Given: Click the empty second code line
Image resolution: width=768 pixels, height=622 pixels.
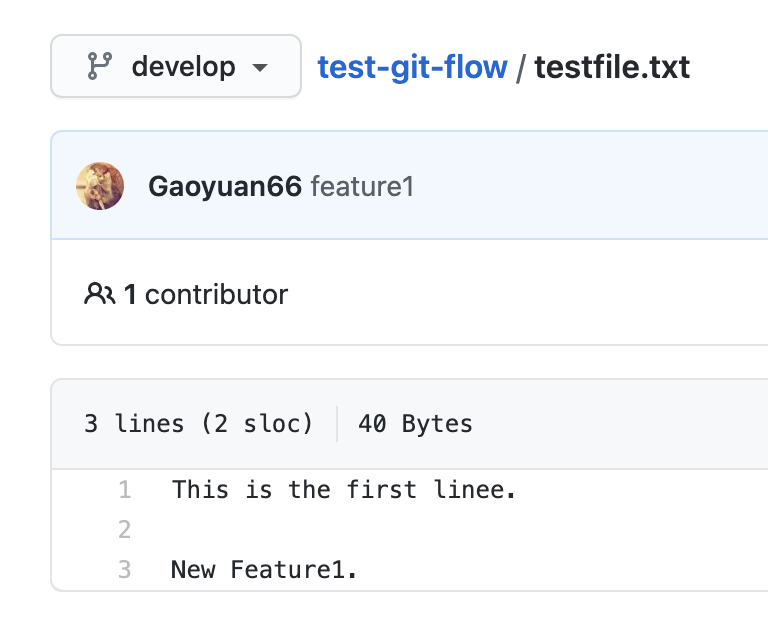Looking at the screenshot, I should tap(300, 530).
